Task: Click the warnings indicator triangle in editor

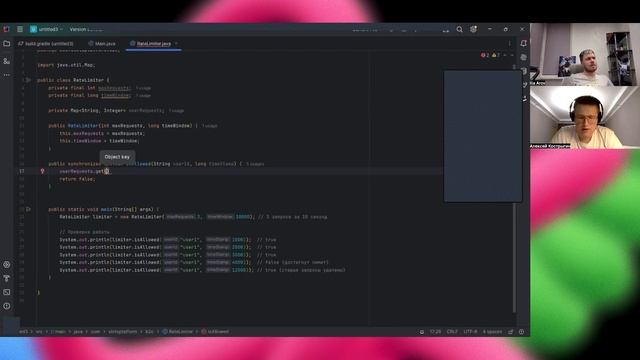Action: 496,55
